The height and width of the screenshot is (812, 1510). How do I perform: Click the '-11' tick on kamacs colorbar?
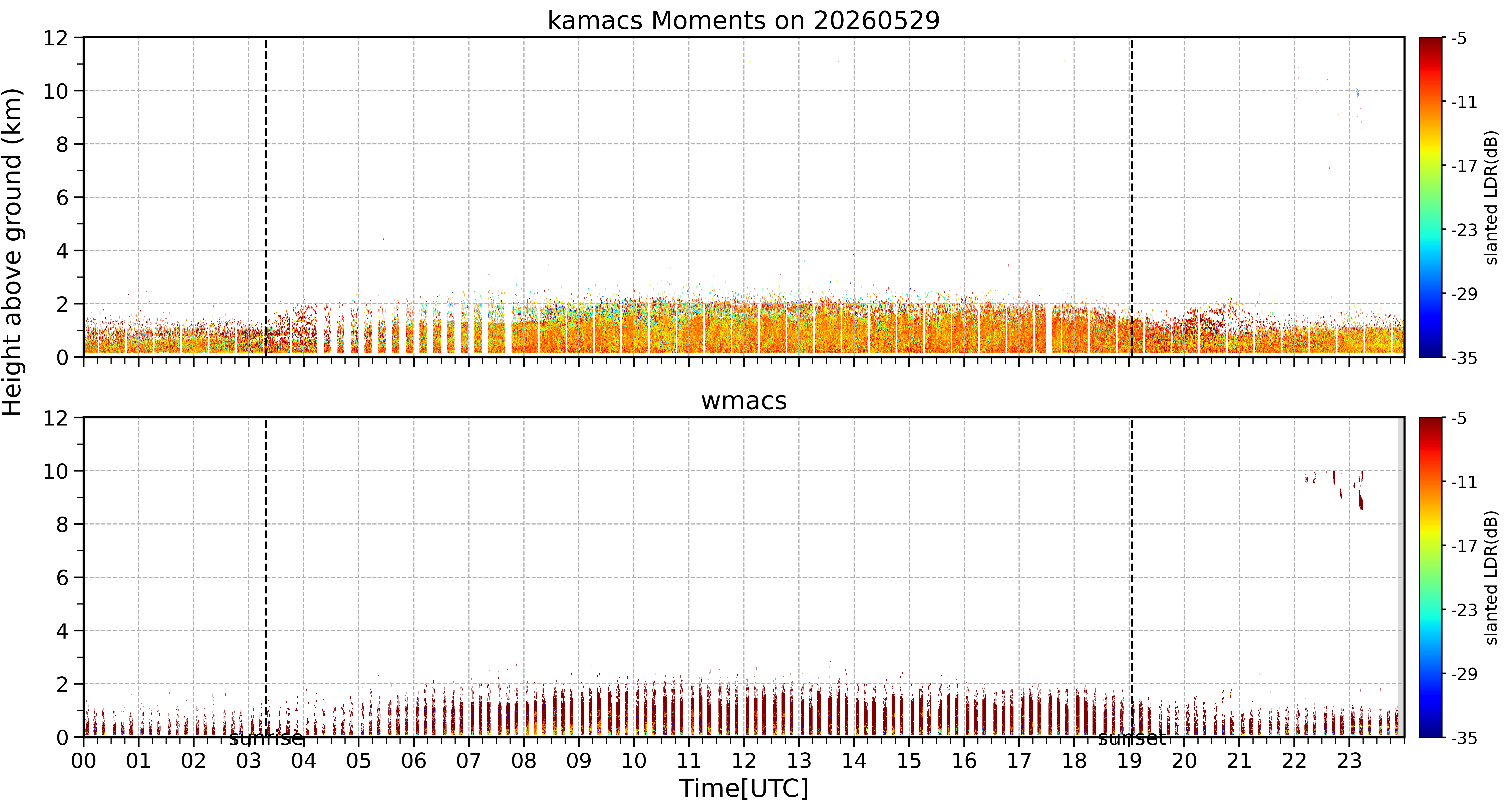point(1464,102)
